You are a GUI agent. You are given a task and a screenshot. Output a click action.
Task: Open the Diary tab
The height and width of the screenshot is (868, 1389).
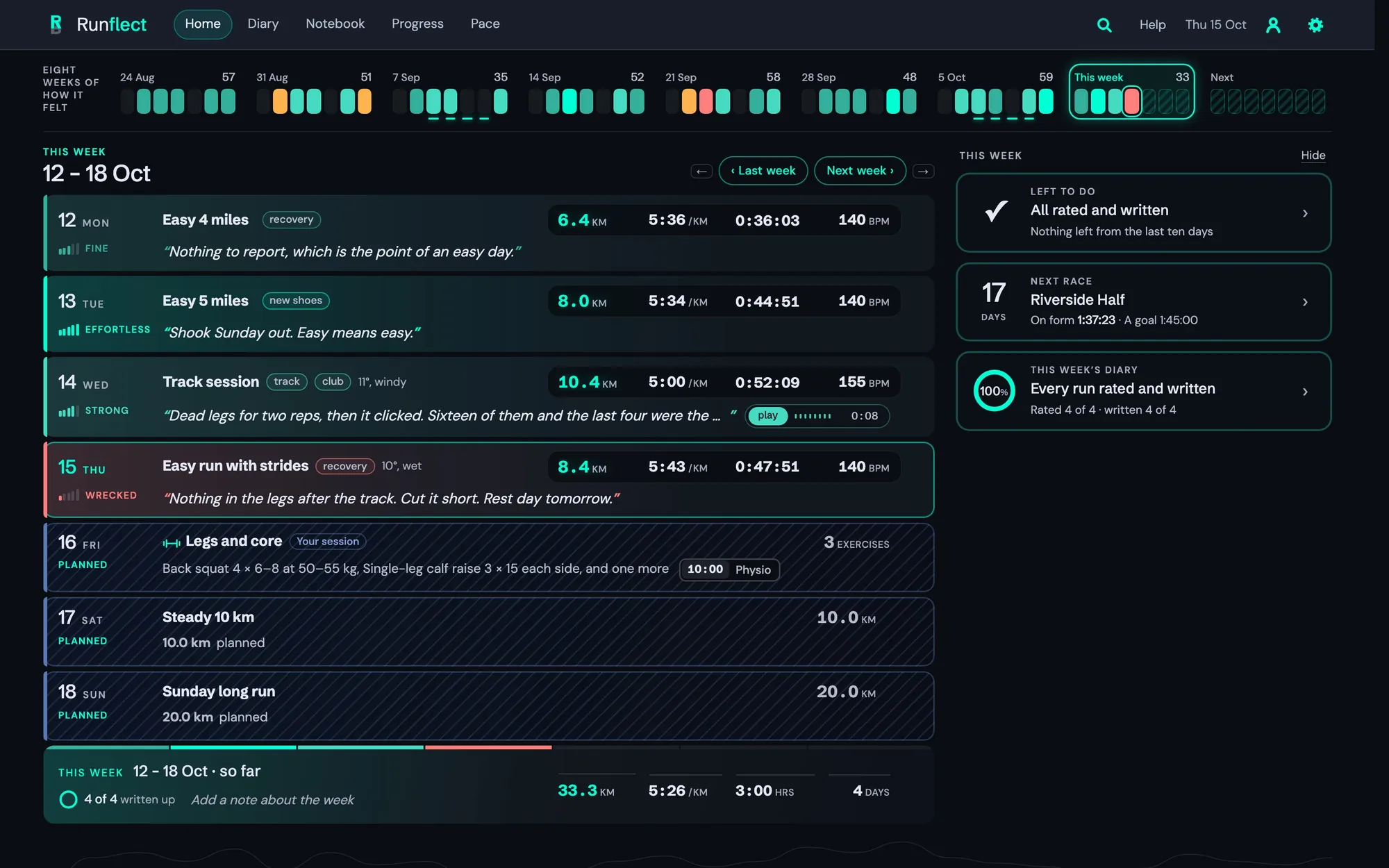(263, 24)
